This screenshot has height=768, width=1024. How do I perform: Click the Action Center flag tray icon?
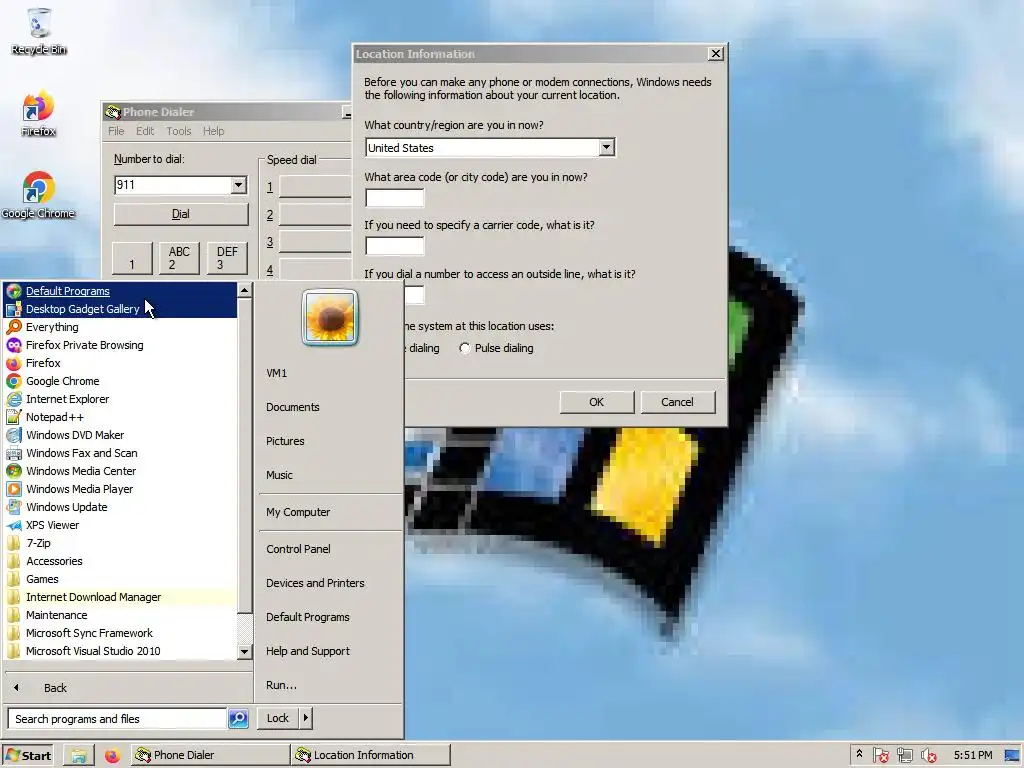click(x=880, y=756)
